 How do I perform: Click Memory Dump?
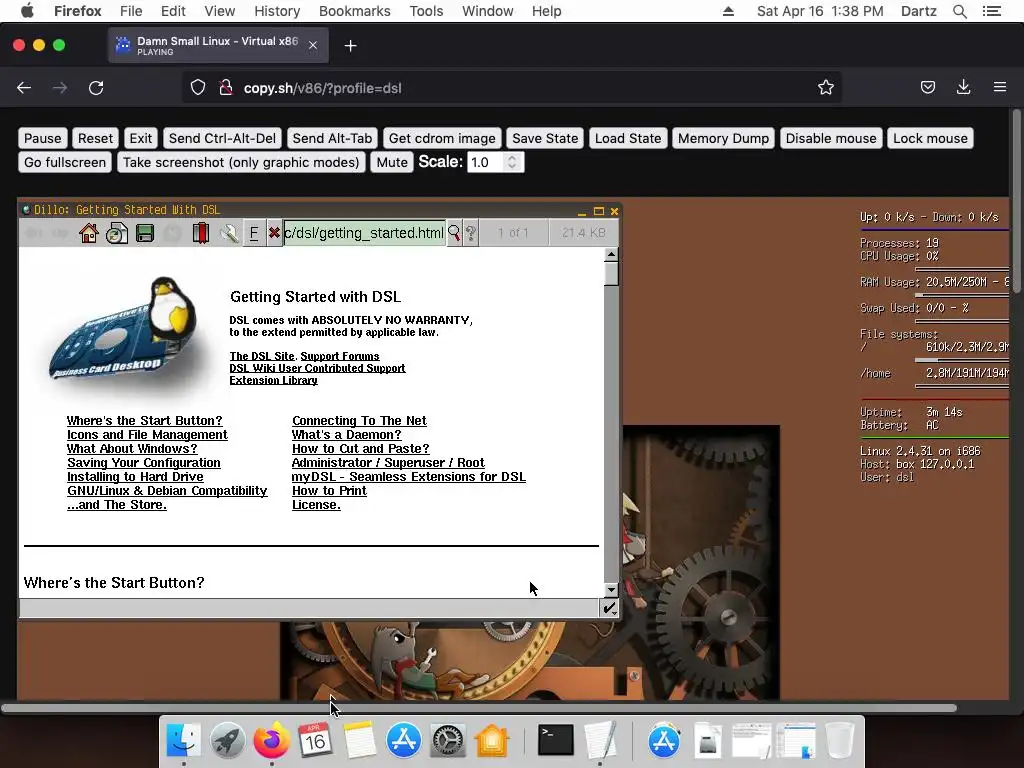point(724,138)
